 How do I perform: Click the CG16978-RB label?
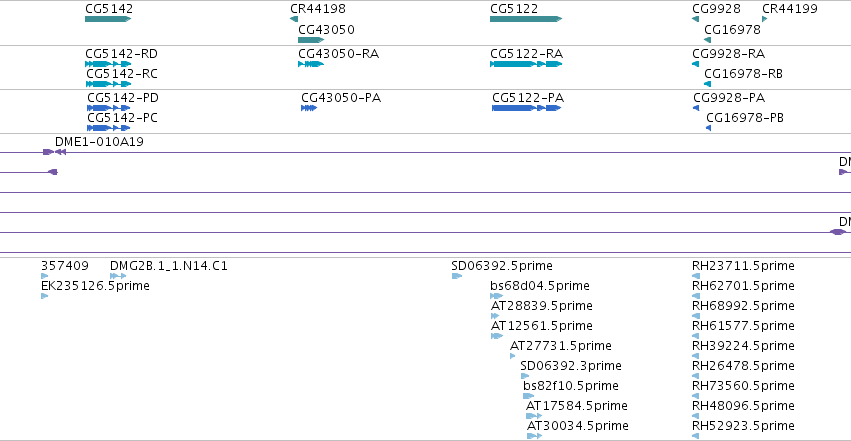(744, 74)
